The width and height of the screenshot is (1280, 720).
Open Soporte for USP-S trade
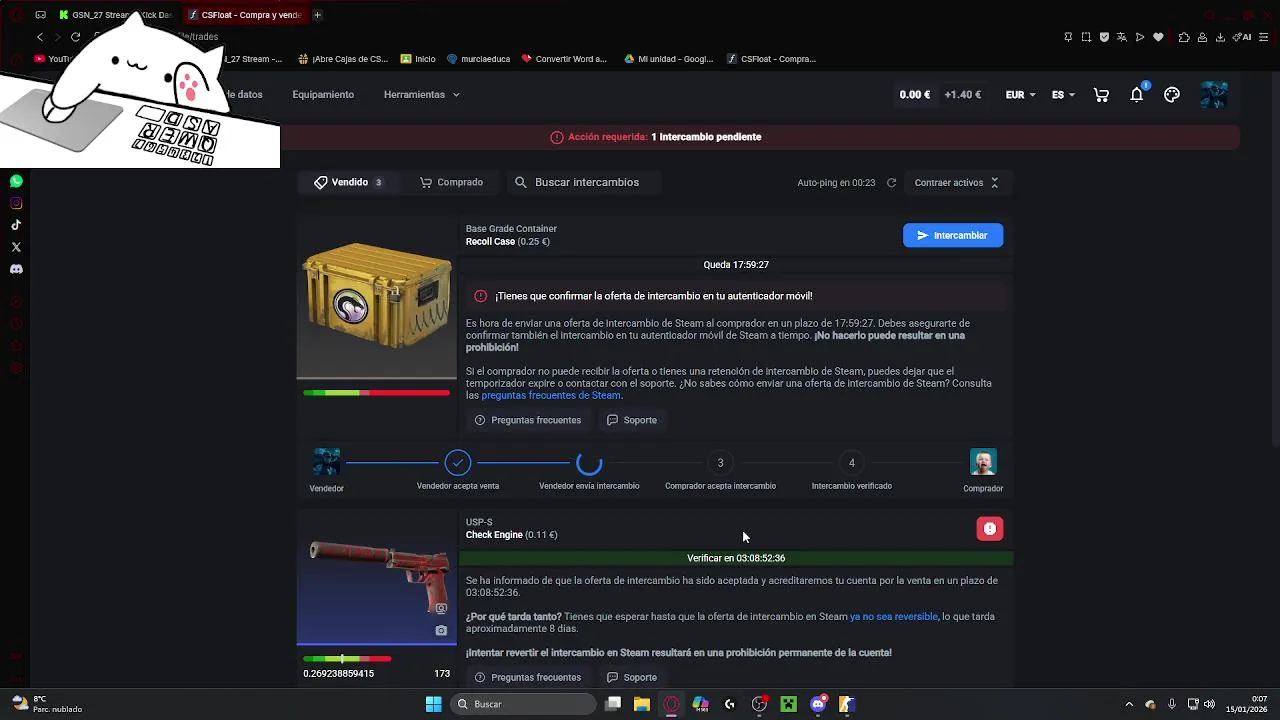coord(632,677)
